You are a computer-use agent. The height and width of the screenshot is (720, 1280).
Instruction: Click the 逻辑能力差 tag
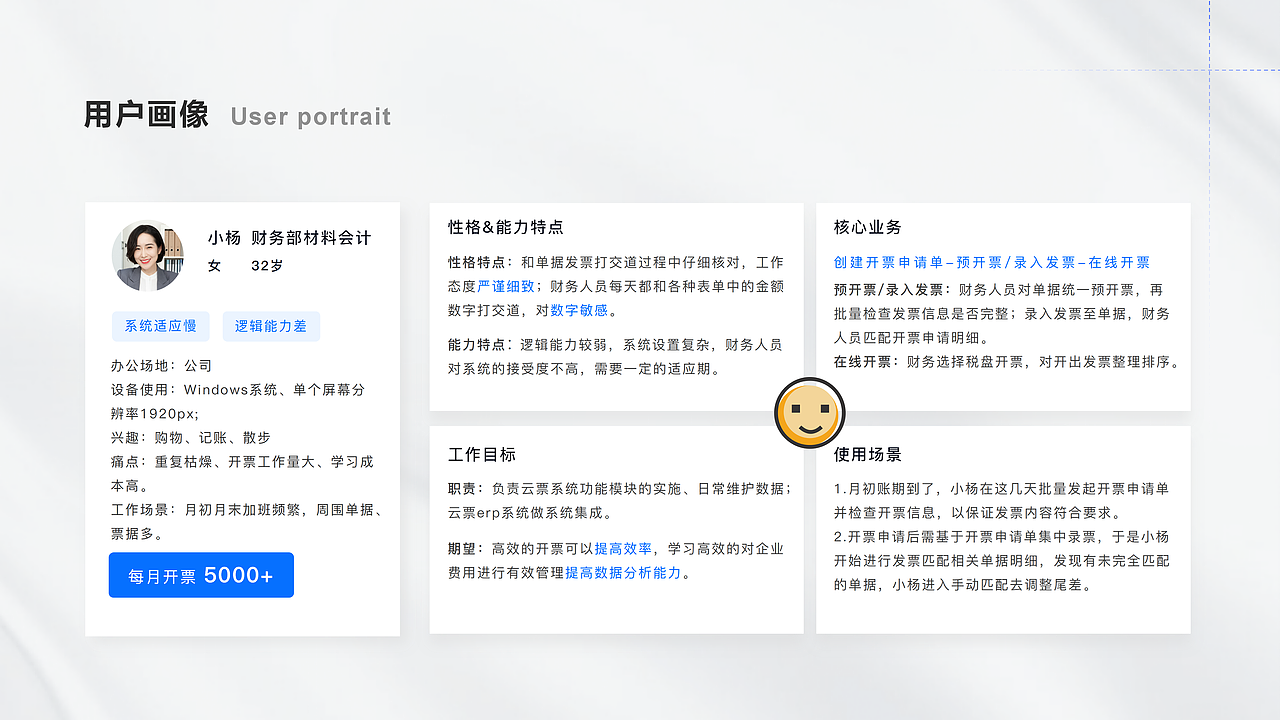click(x=271, y=326)
